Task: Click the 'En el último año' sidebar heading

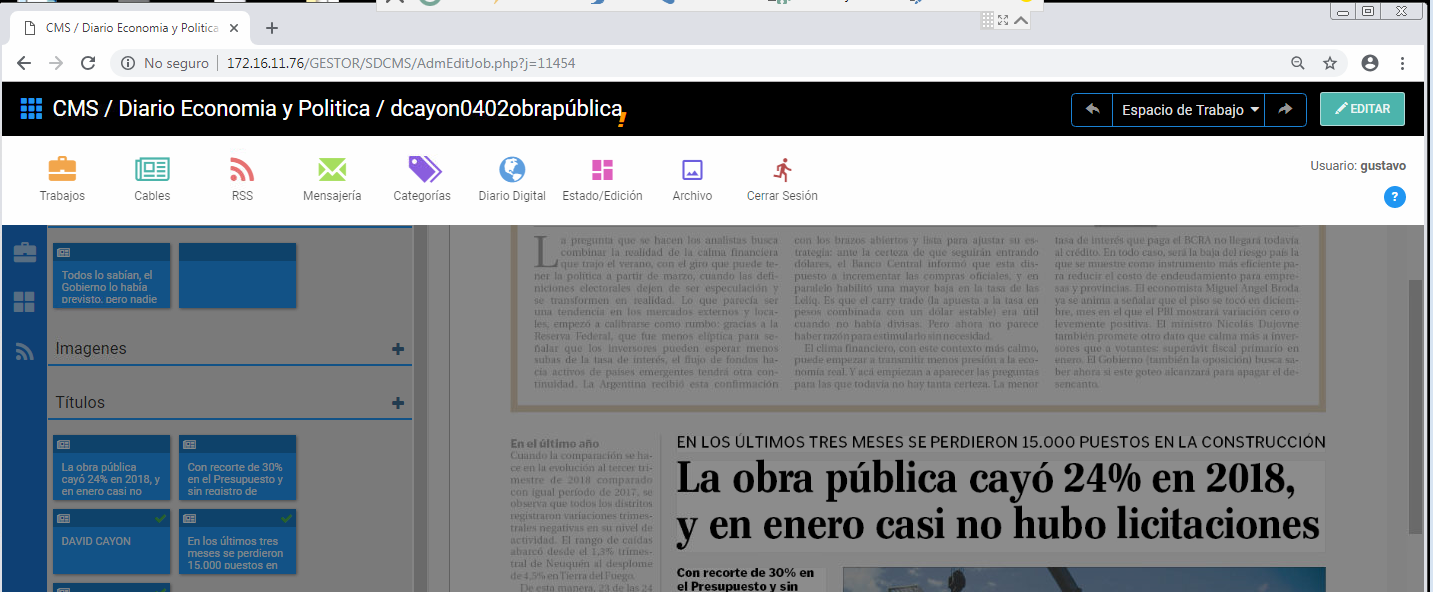Action: tap(555, 443)
